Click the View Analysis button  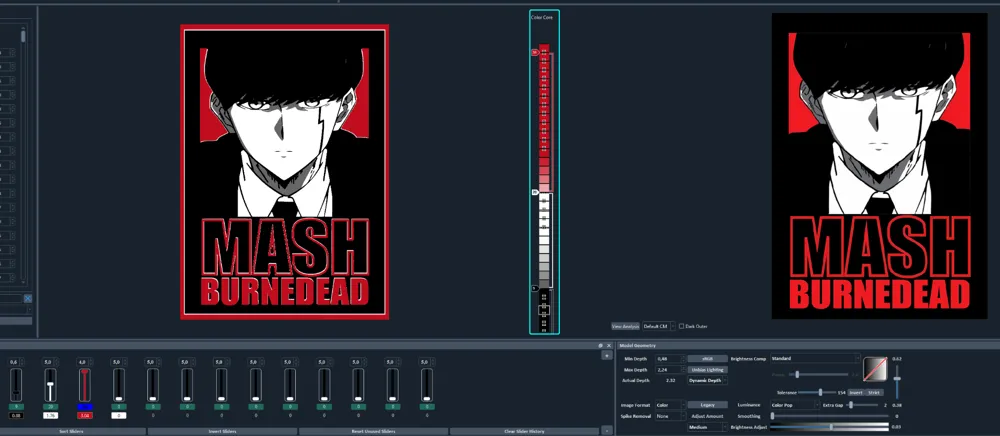coord(625,326)
